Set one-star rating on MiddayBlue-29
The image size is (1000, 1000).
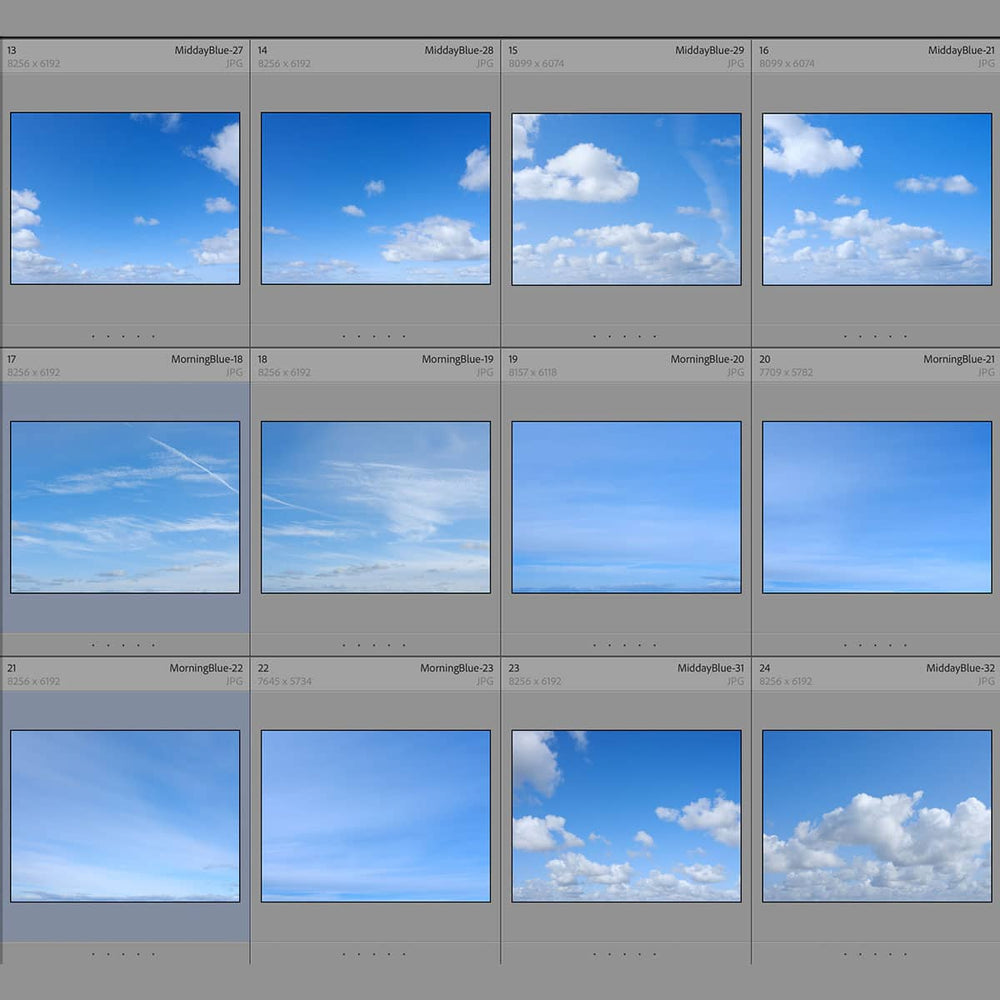tap(594, 337)
